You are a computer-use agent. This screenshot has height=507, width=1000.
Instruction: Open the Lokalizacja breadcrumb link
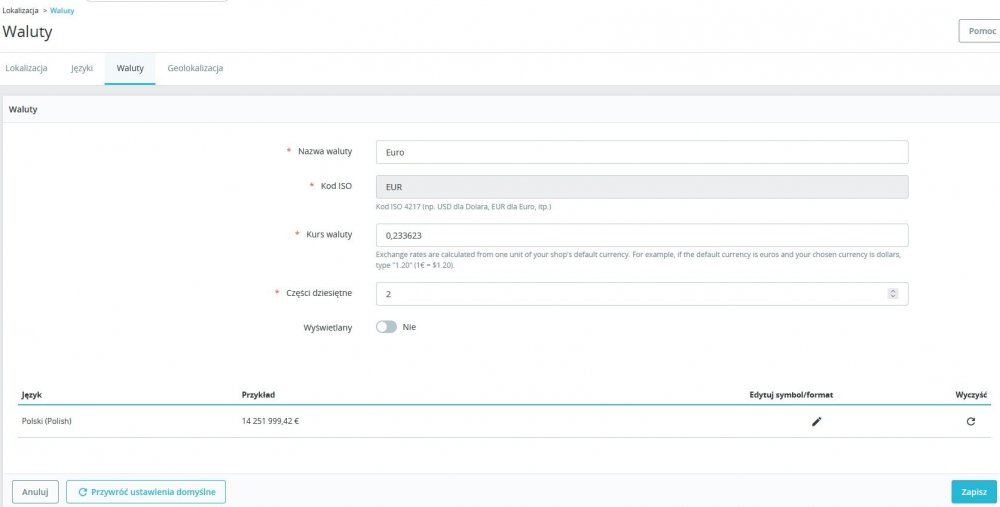coord(20,10)
